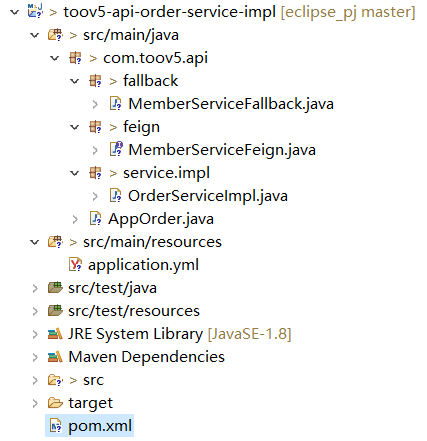
Task: Click the application.yml YAML file icon
Action: [x=75, y=265]
